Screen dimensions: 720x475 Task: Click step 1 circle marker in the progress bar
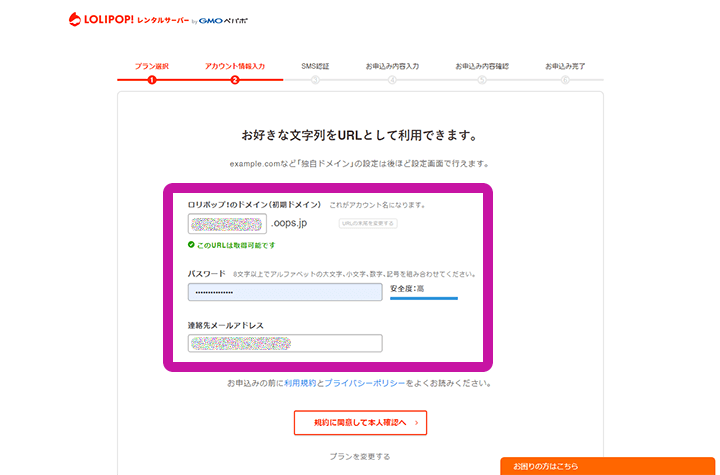point(152,80)
